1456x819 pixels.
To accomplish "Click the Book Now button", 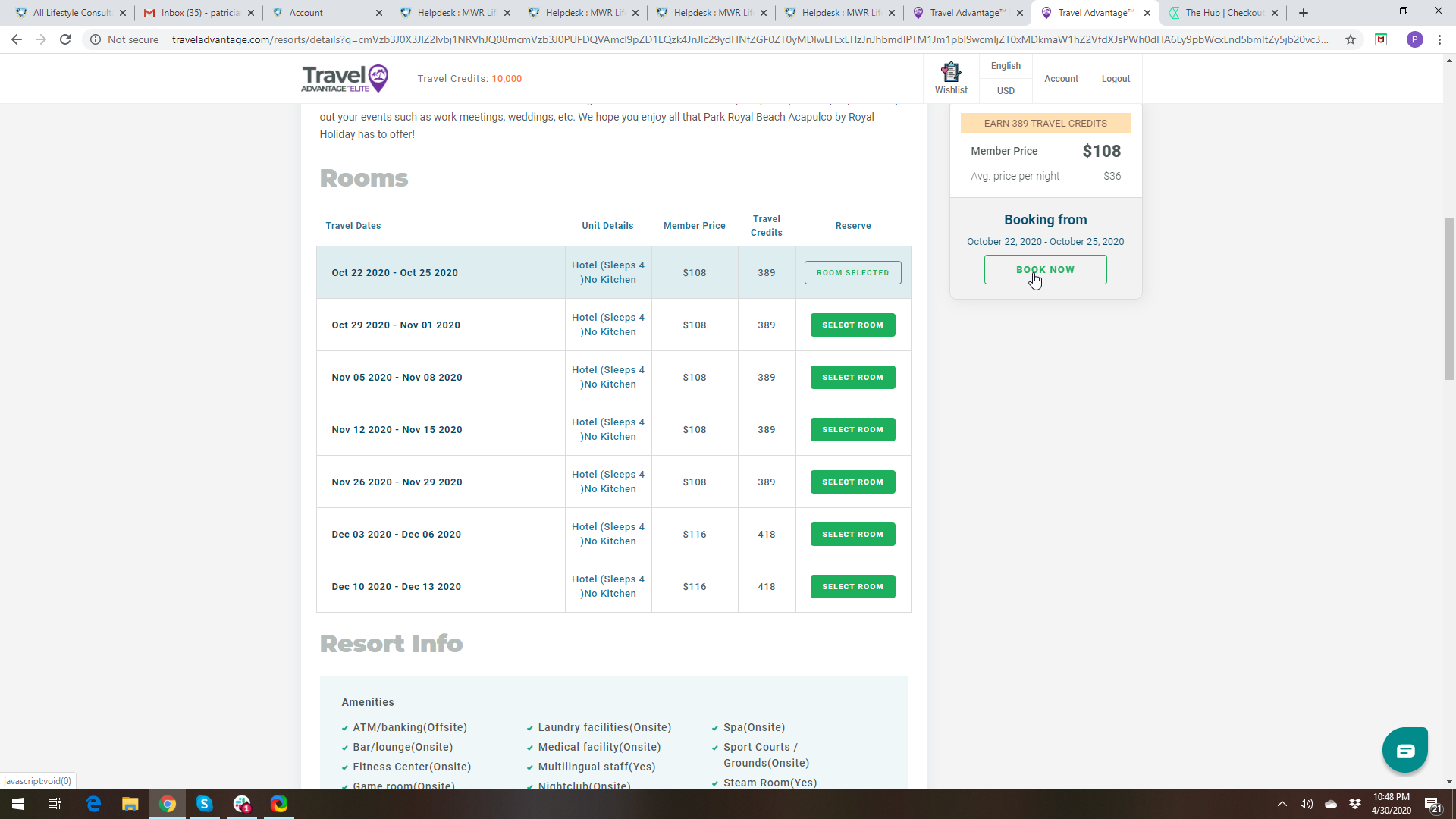I will tap(1045, 269).
